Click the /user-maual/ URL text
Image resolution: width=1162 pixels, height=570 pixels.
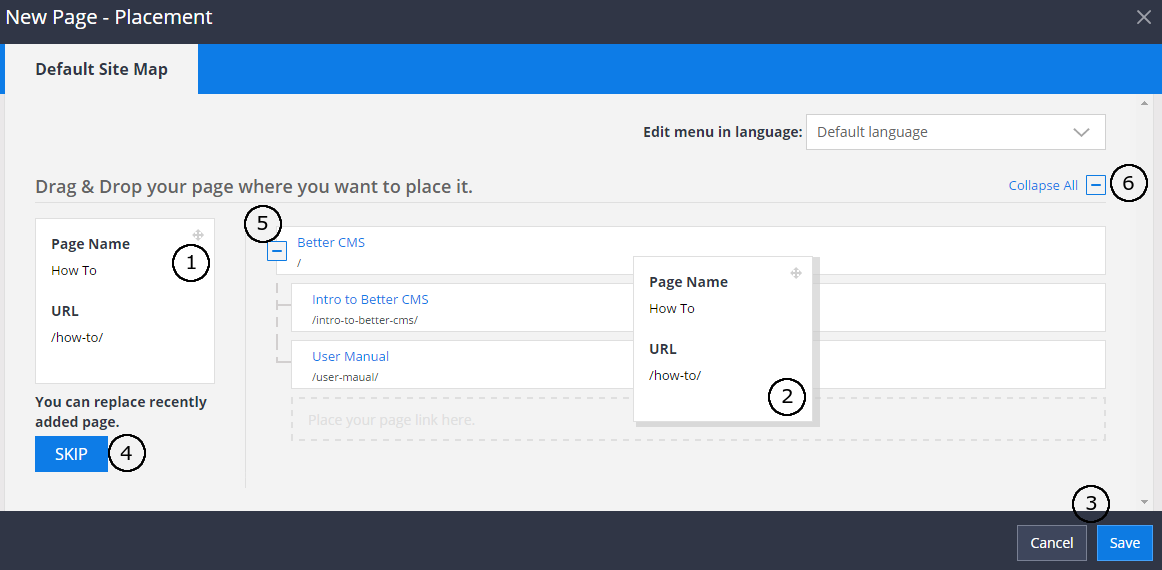pyautogui.click(x=345, y=377)
